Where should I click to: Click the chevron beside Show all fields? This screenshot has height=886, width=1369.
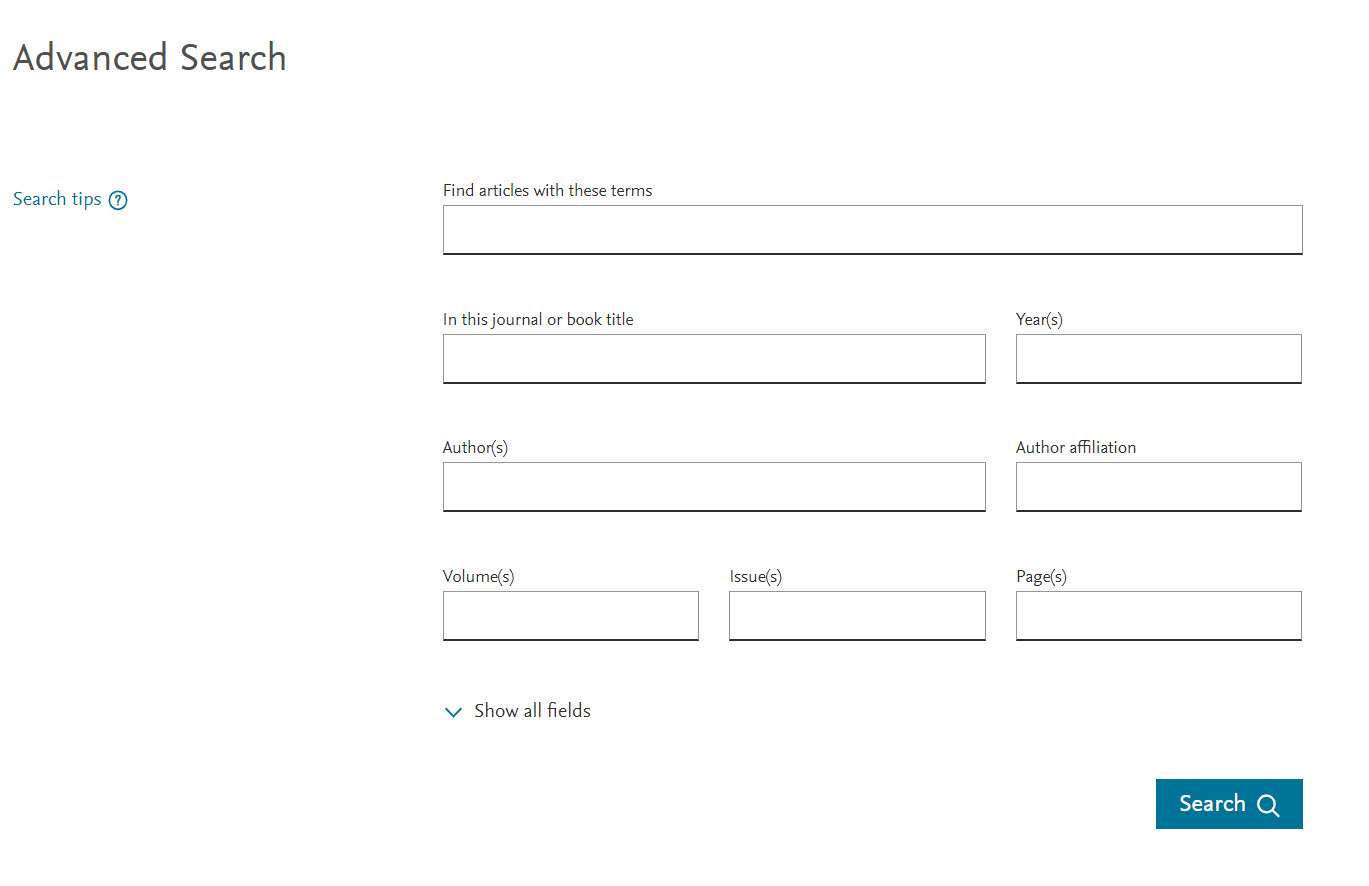coord(453,712)
